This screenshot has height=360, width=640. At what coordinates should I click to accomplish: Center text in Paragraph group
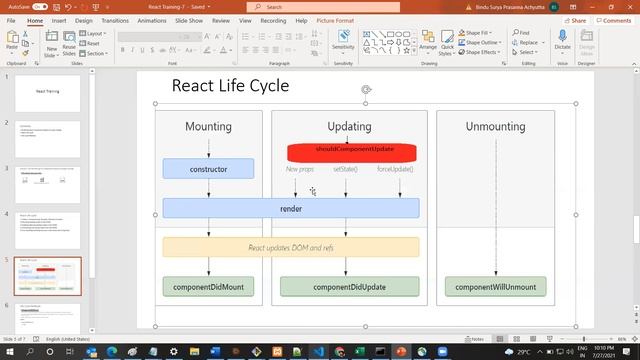point(256,50)
